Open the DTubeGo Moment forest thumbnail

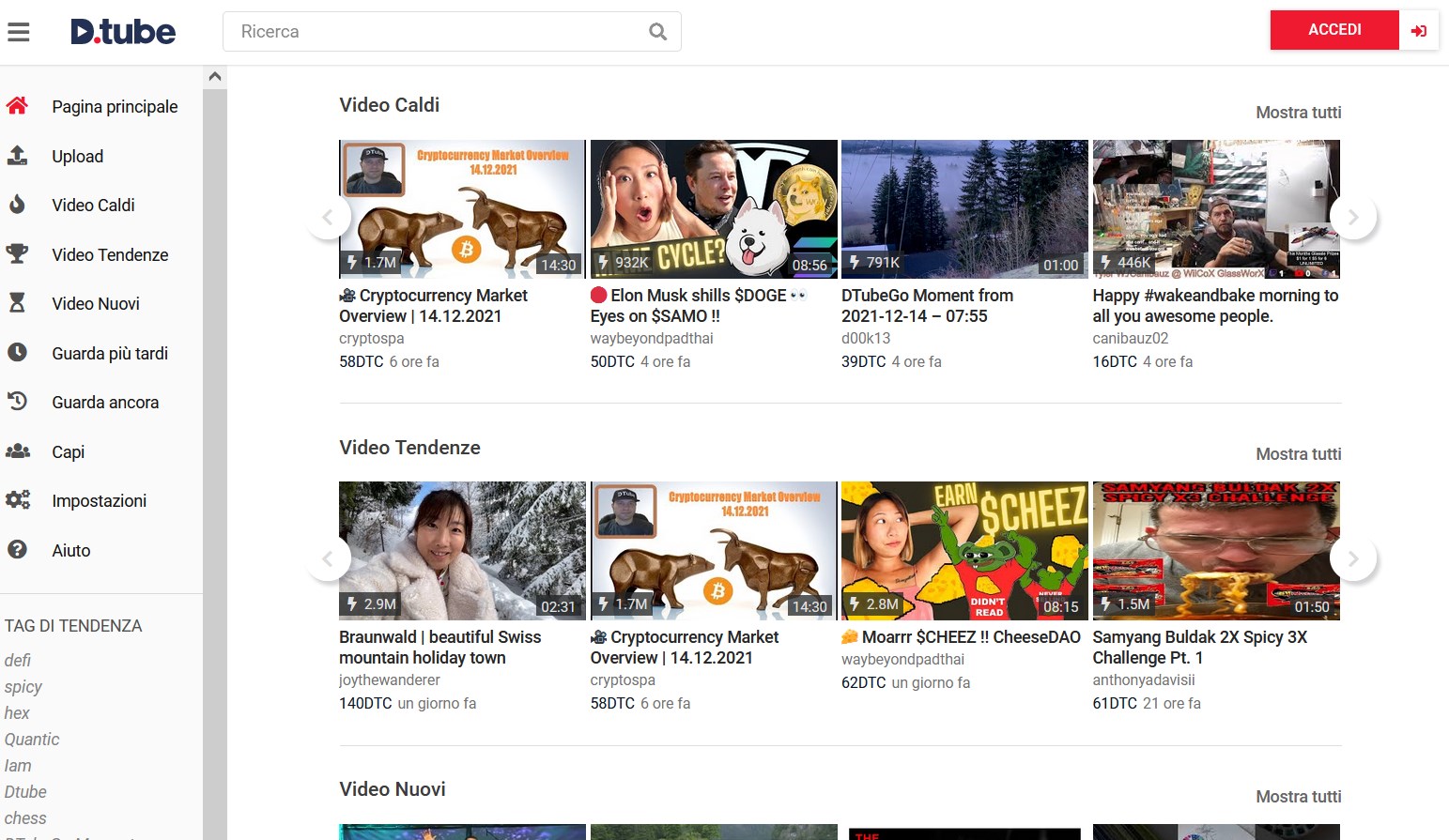[x=964, y=209]
